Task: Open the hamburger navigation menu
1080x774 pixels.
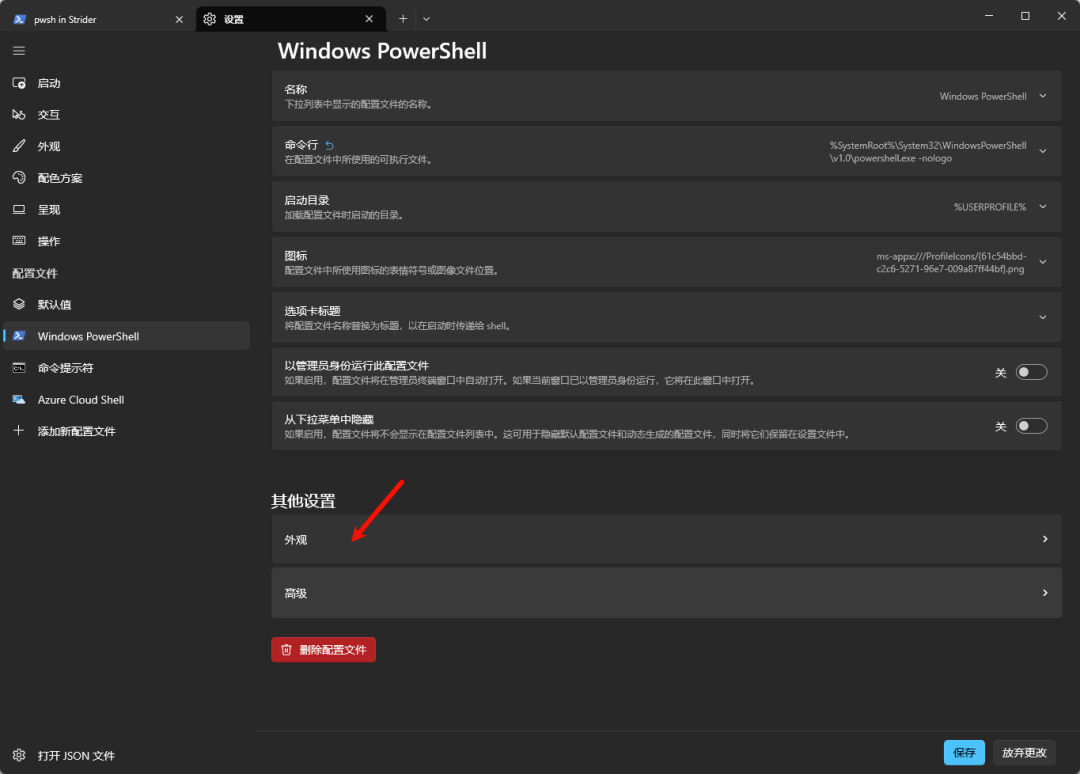Action: coord(19,50)
